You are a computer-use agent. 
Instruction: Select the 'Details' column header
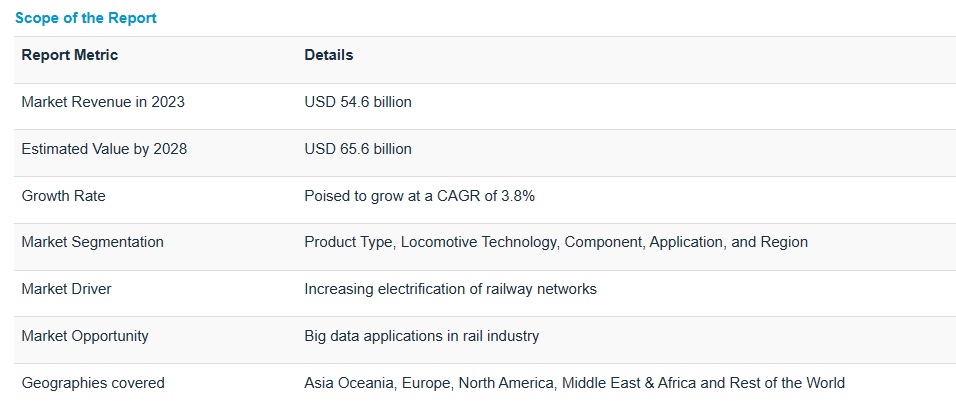[x=329, y=55]
